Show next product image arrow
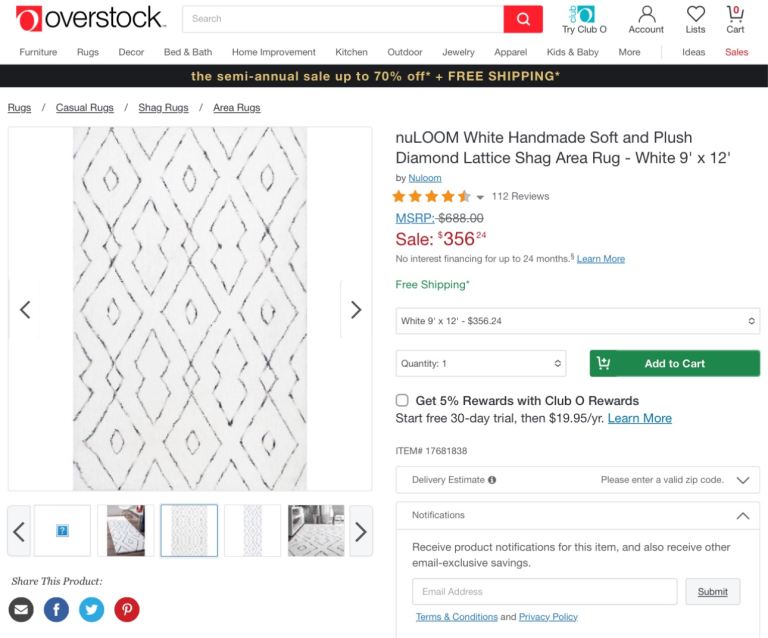Screen dimensions: 768x638 355,310
